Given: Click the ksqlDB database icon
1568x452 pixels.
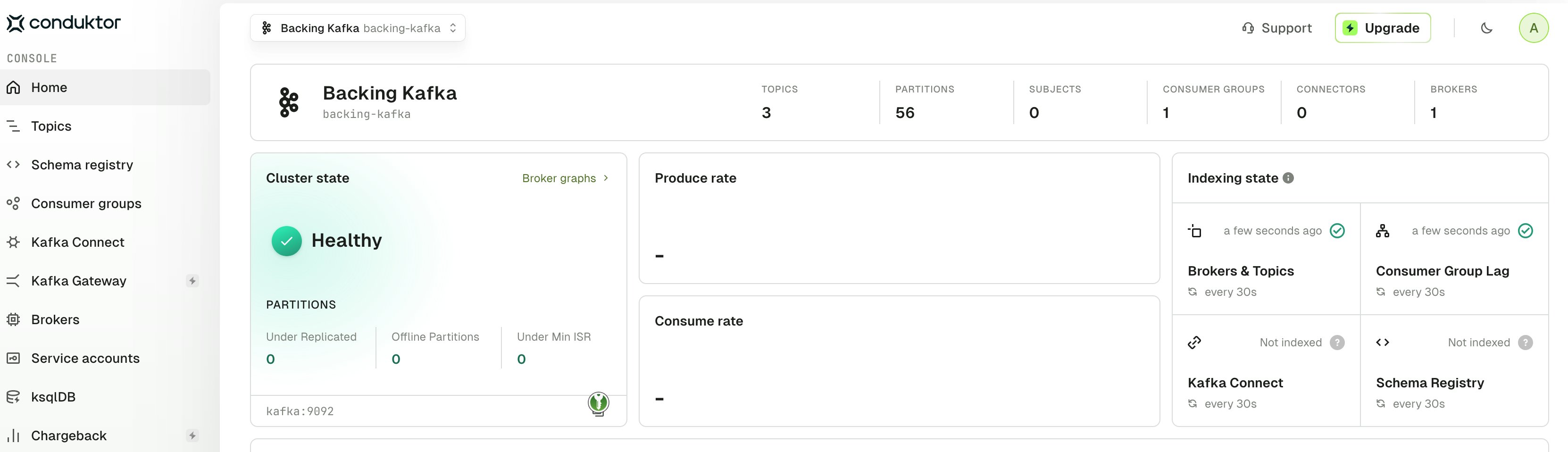Looking at the screenshot, I should tap(13, 397).
